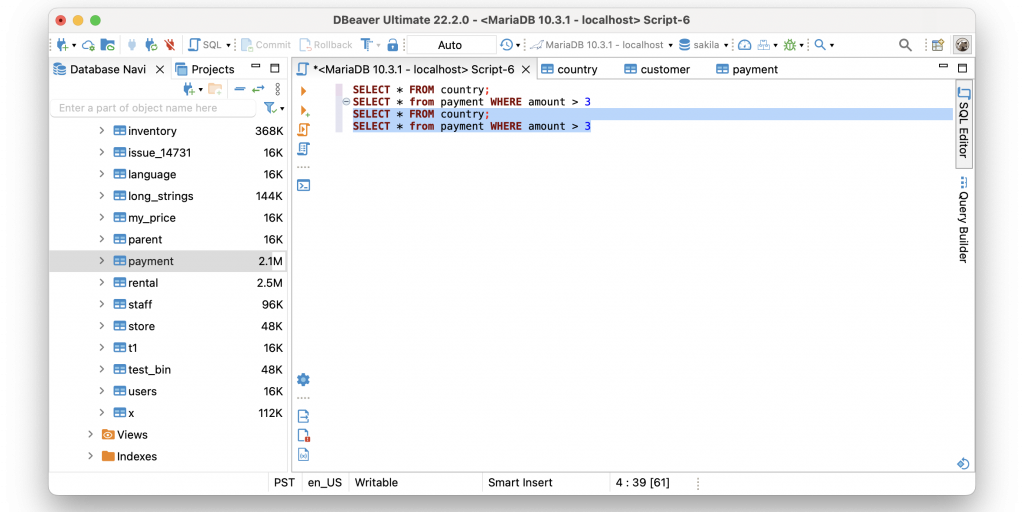Click the Auto commit mode box

pyautogui.click(x=450, y=45)
